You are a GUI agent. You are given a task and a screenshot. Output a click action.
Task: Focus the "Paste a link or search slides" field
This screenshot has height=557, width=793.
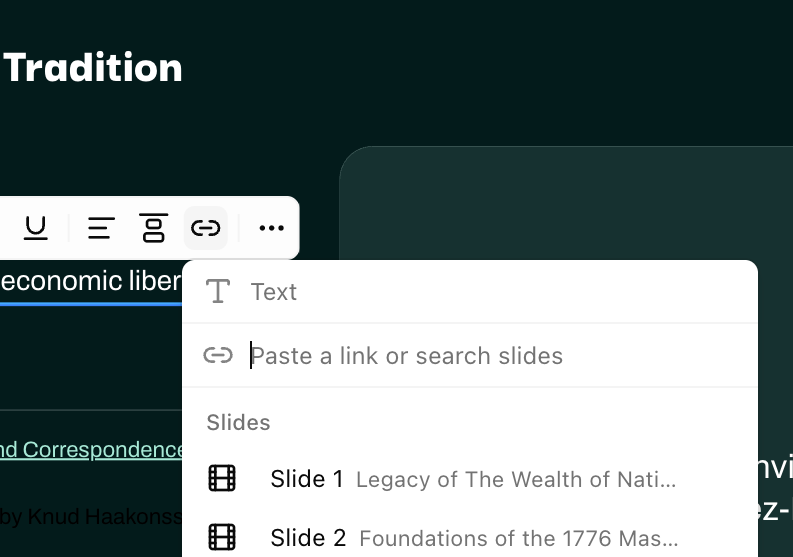(x=498, y=356)
